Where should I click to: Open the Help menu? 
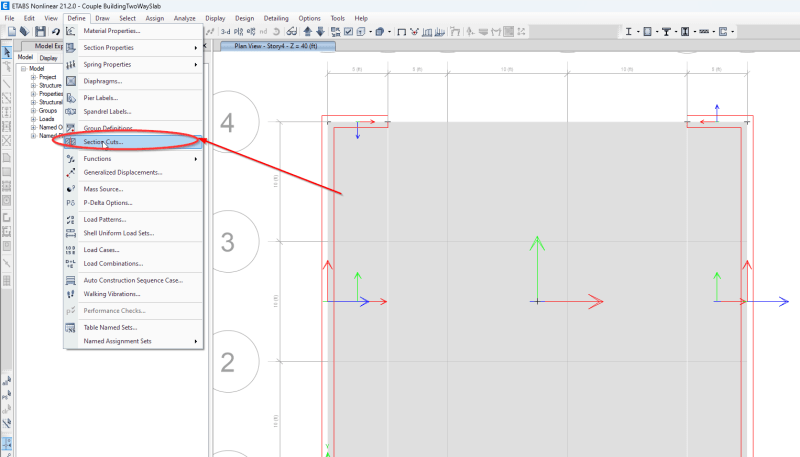coord(361,18)
